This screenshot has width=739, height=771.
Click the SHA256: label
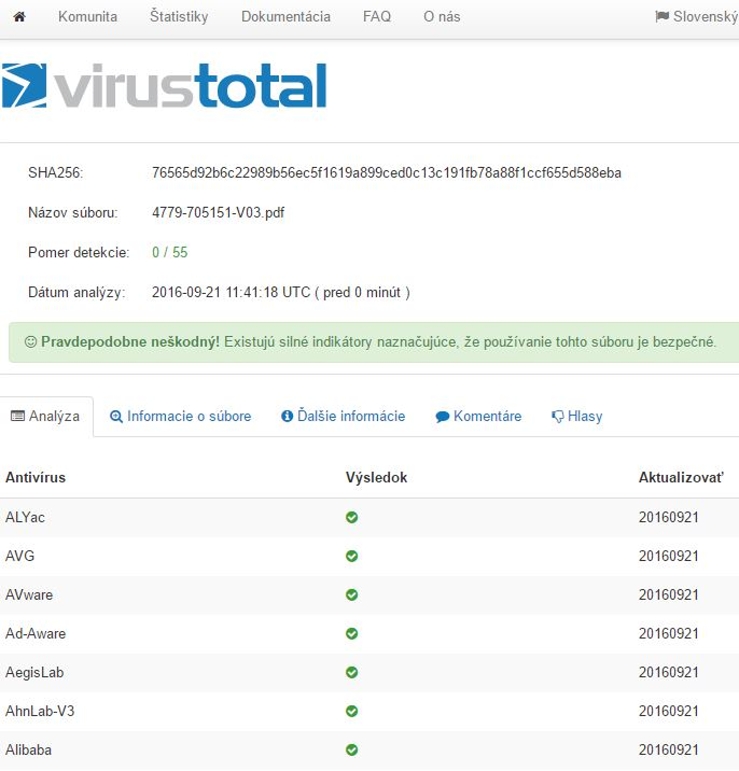click(56, 173)
